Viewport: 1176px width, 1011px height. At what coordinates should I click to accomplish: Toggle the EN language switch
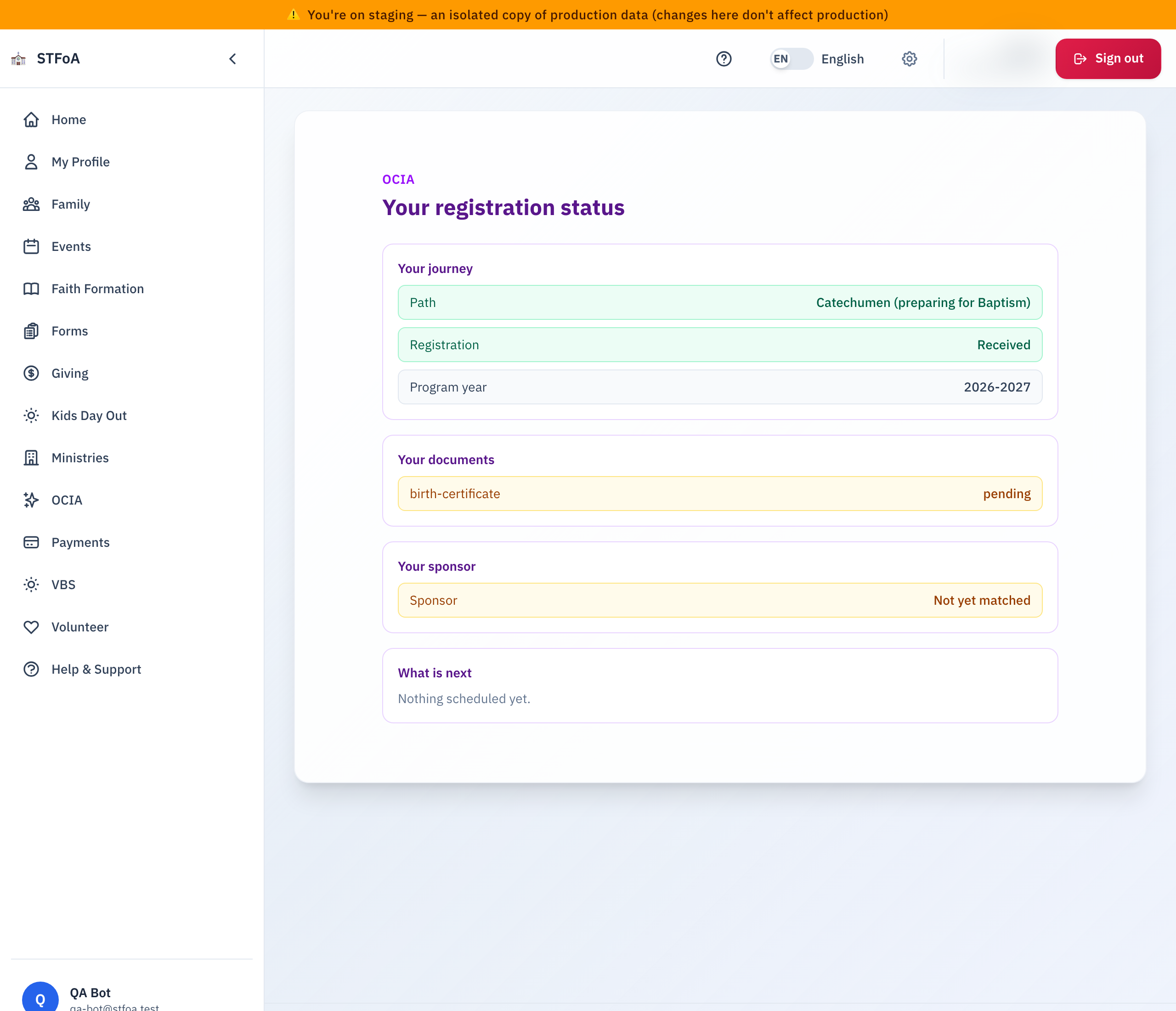point(791,59)
